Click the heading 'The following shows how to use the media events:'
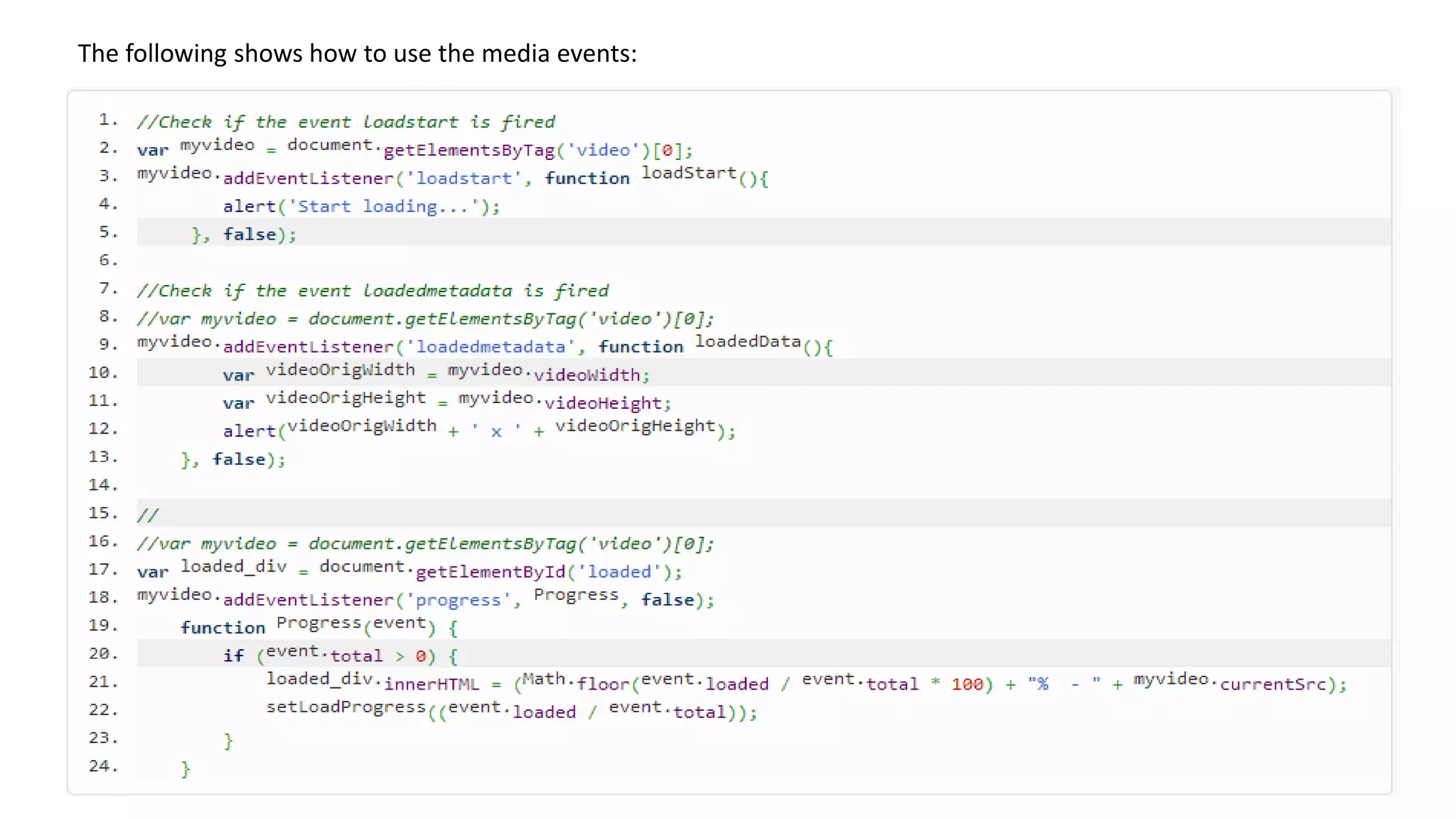The width and height of the screenshot is (1456, 819). click(358, 53)
